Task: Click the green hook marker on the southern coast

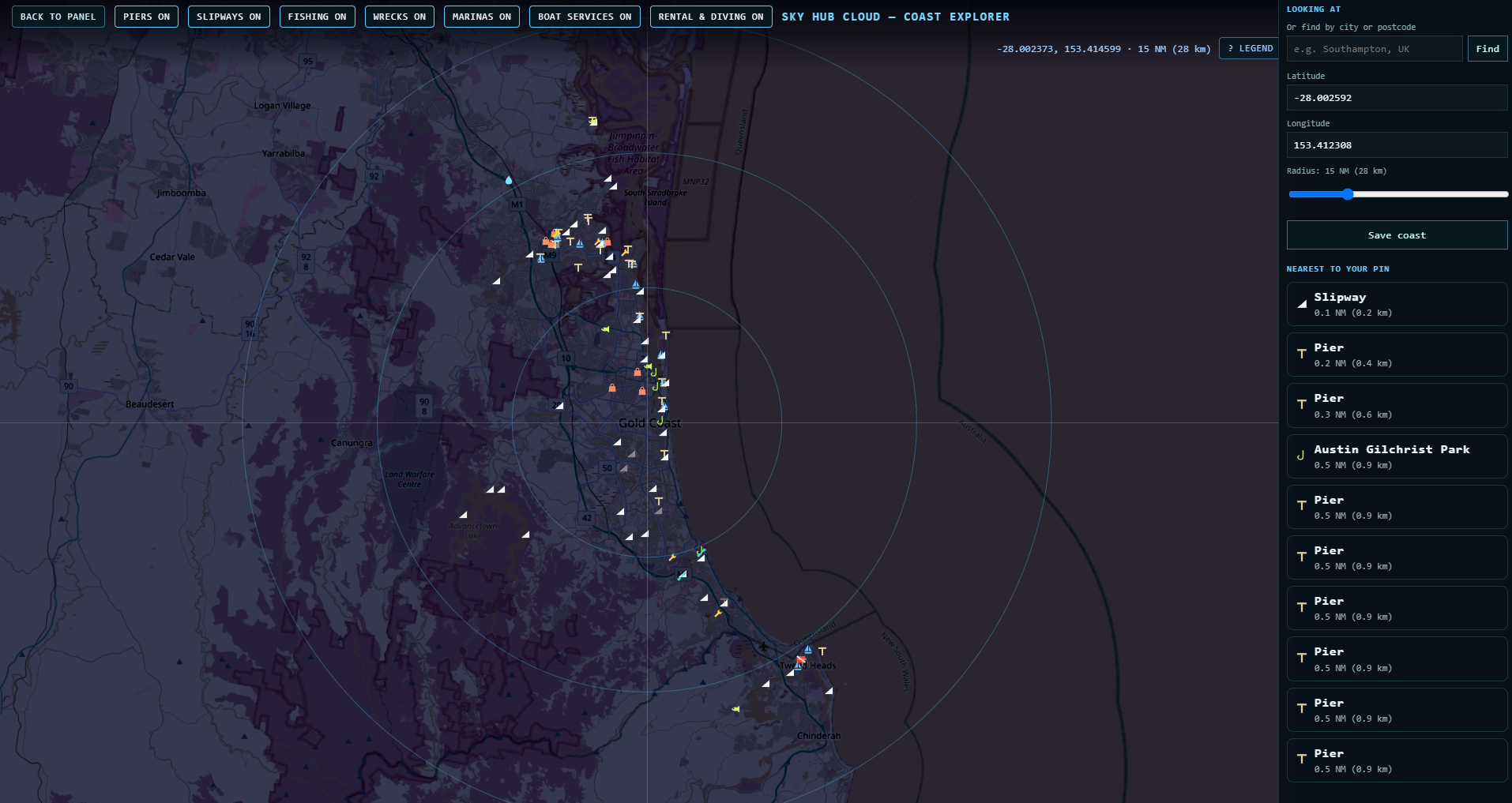Action: coord(701,550)
